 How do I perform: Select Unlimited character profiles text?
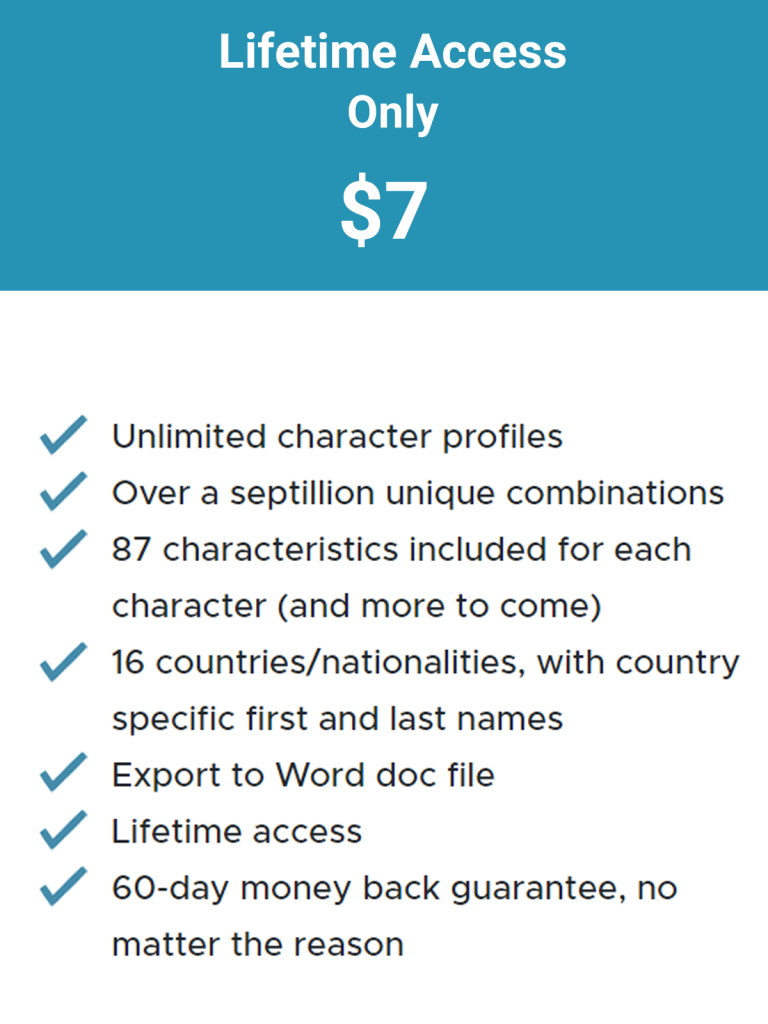(337, 437)
